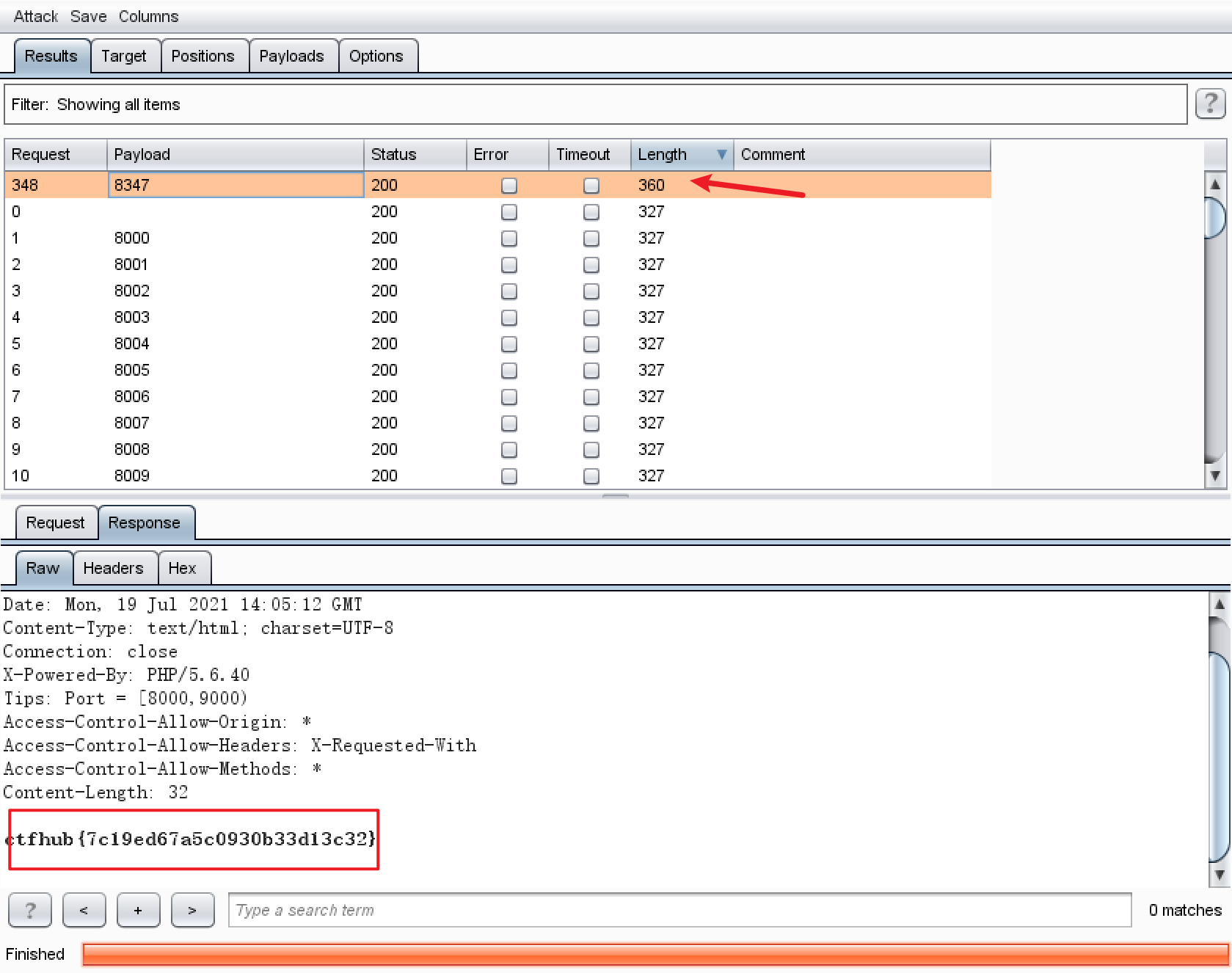Sort by the Comment column header

[x=862, y=155]
